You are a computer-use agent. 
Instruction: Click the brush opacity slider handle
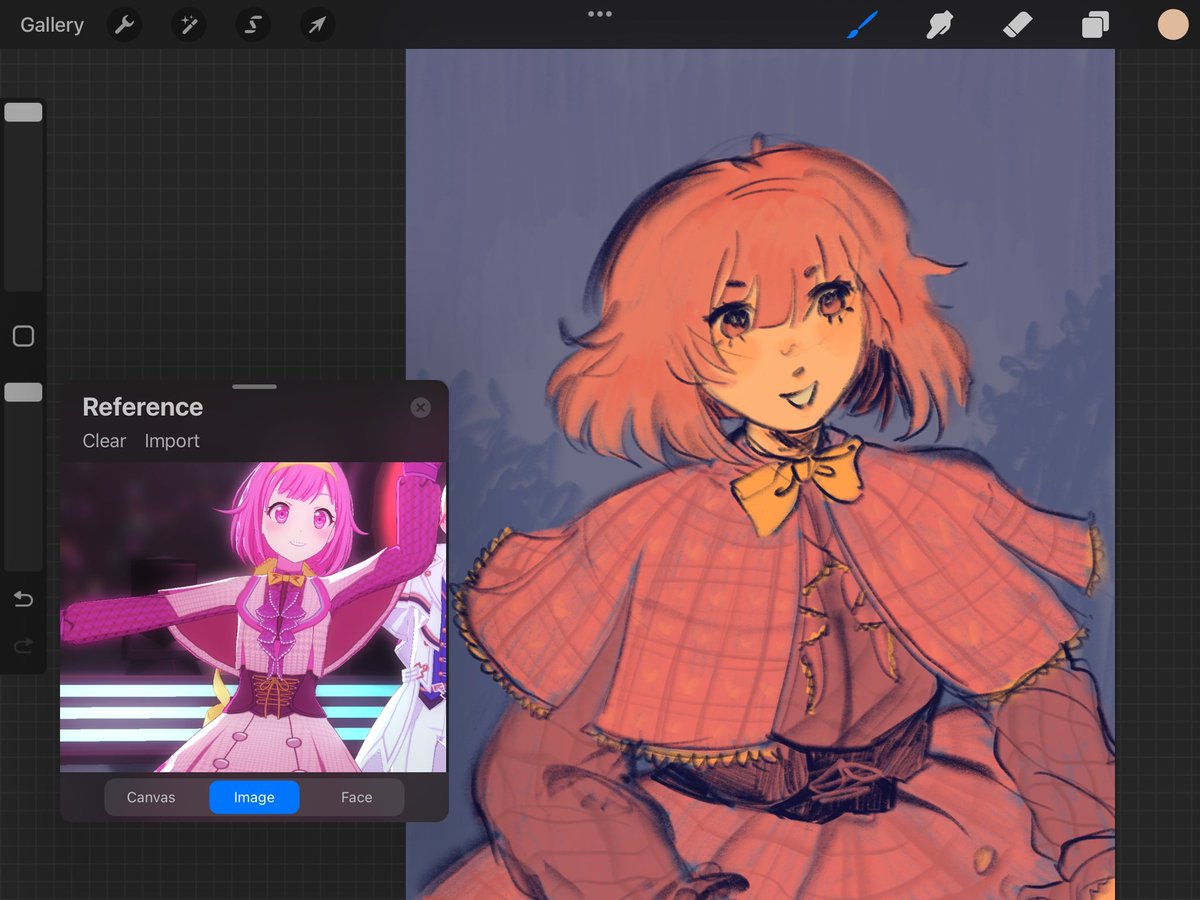pyautogui.click(x=23, y=392)
